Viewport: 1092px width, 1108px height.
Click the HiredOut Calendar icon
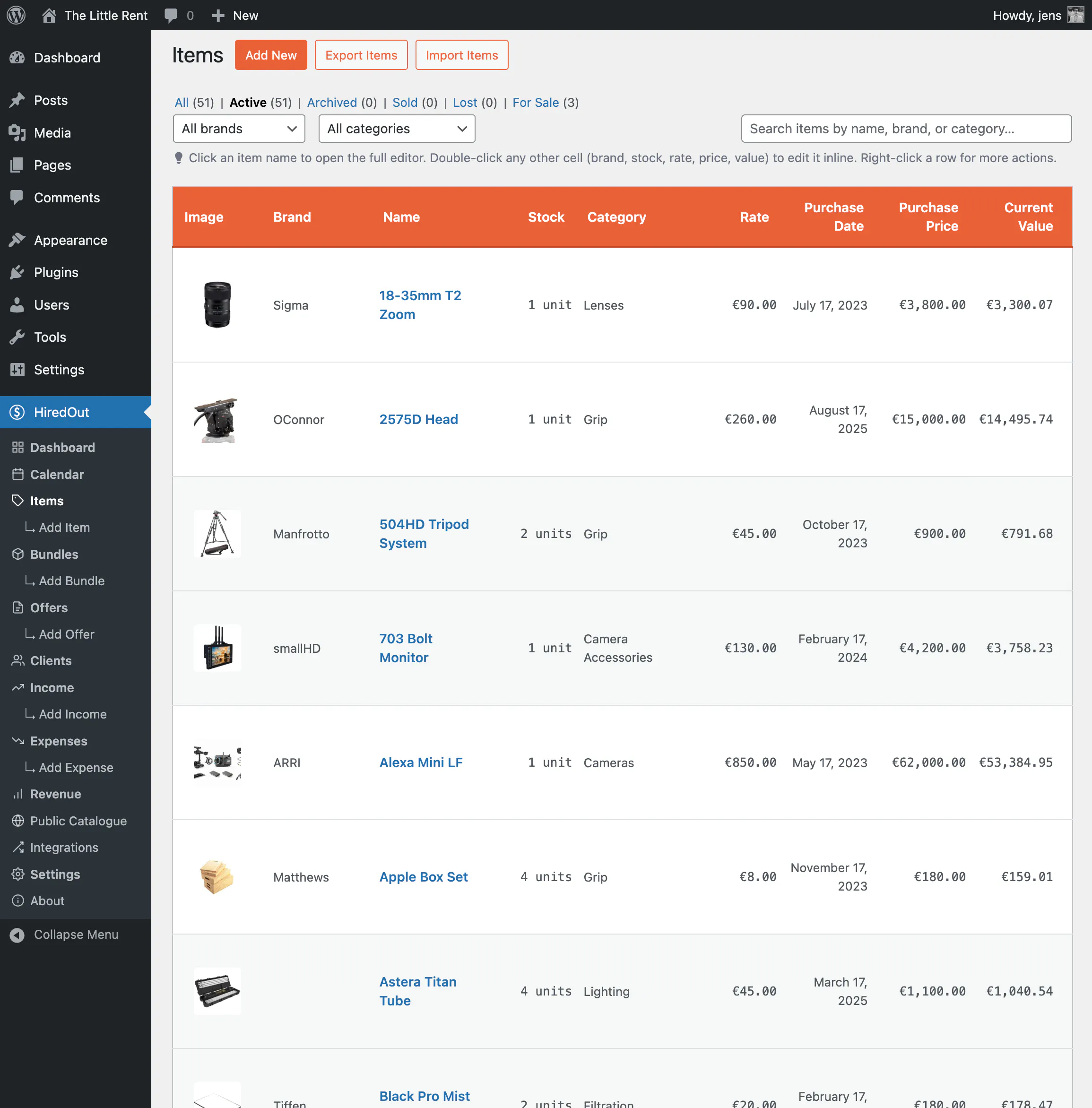coord(18,474)
